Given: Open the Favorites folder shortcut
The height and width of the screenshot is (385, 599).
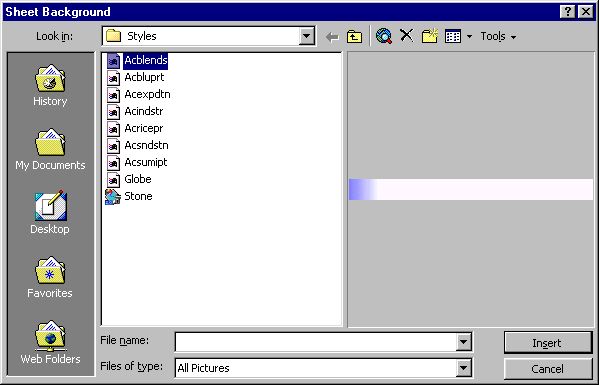Looking at the screenshot, I should point(50,277).
